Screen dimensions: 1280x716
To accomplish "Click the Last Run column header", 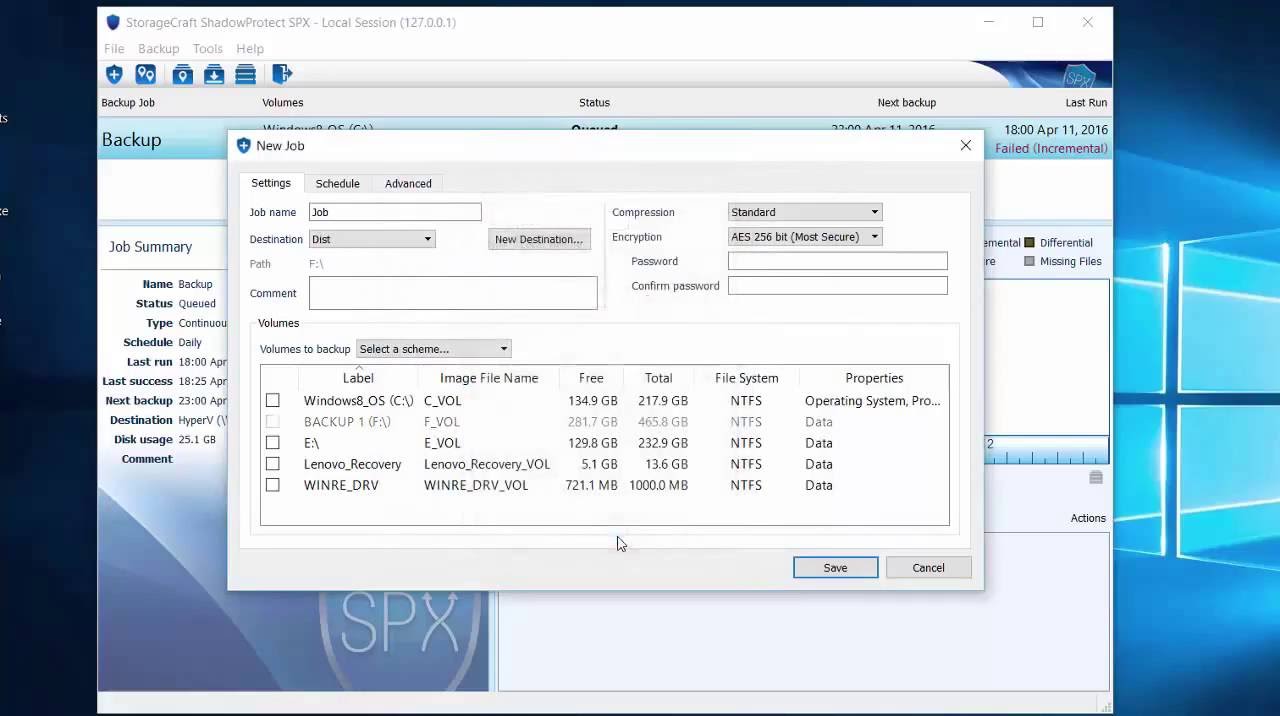I will pos(1086,103).
